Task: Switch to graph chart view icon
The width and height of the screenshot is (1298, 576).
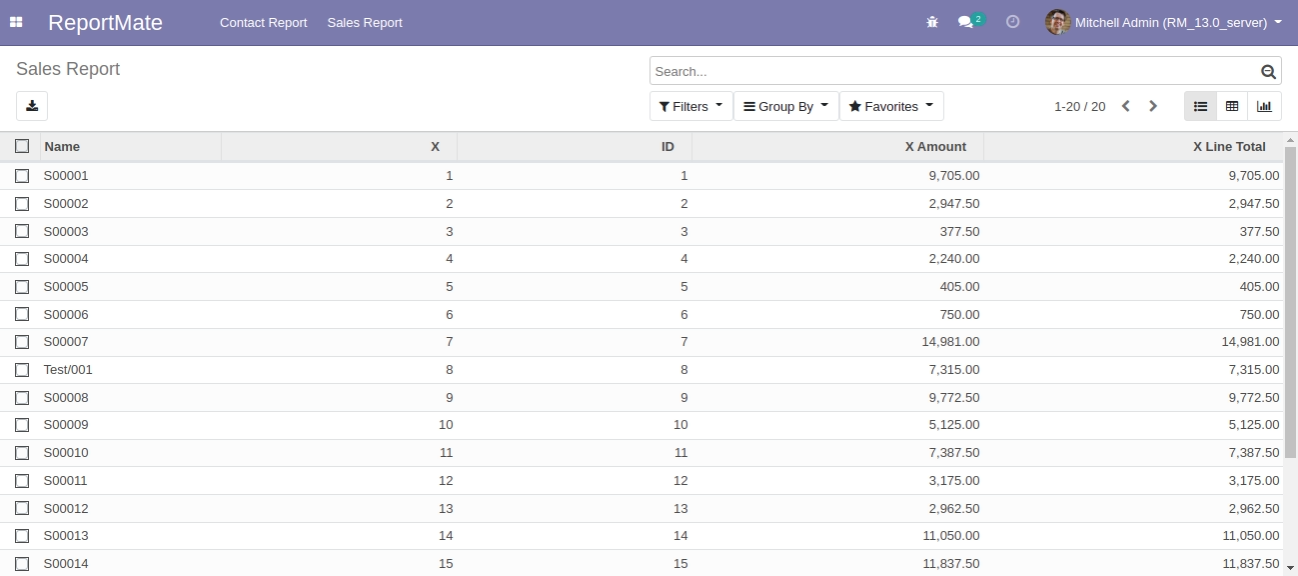Action: point(1264,106)
